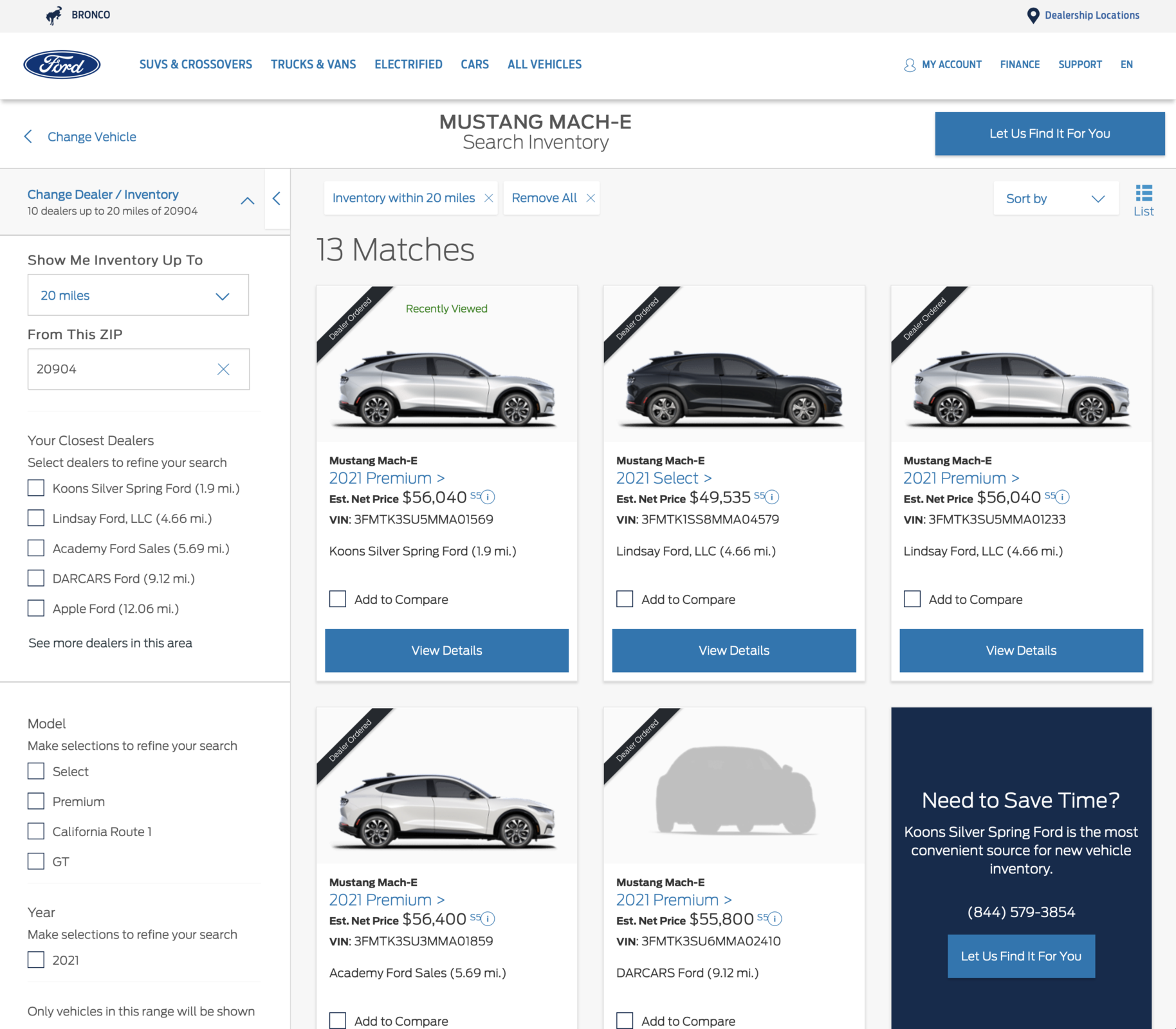The width and height of the screenshot is (1176, 1029).
Task: Remove the 'Inventory within 20 miles' filter
Action: click(488, 198)
